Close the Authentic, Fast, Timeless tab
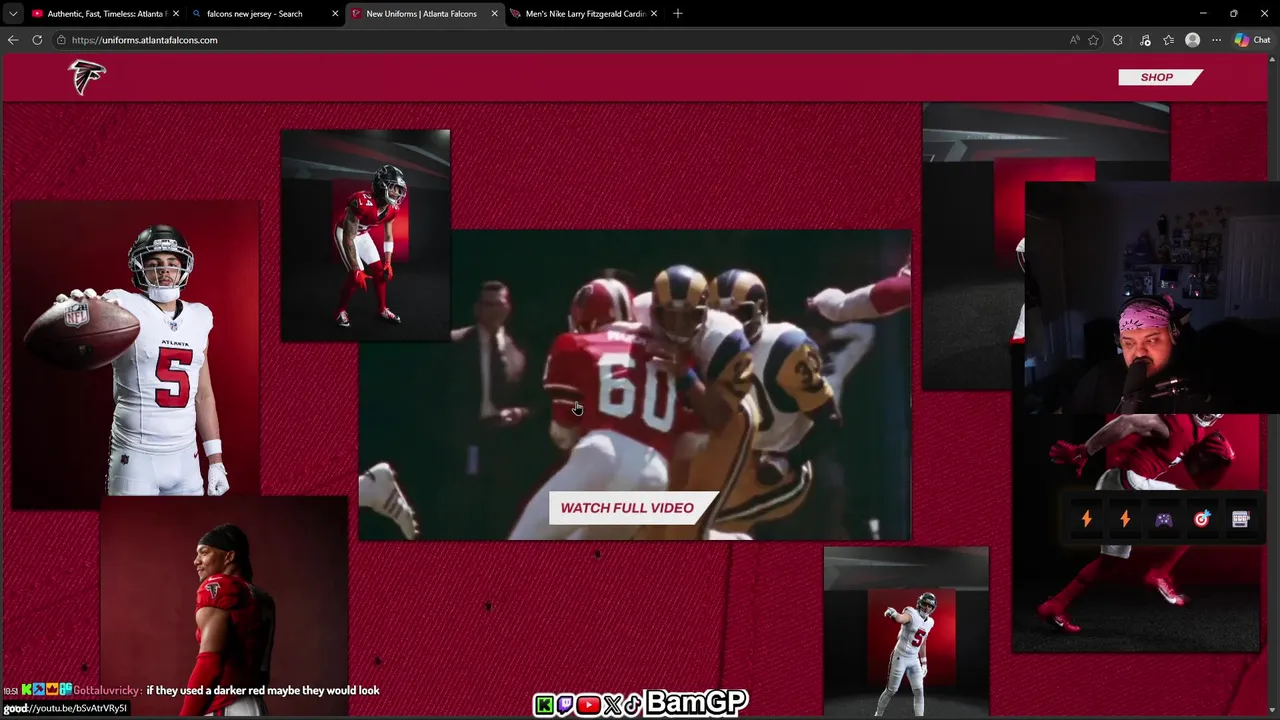This screenshot has width=1280, height=720. click(x=176, y=14)
